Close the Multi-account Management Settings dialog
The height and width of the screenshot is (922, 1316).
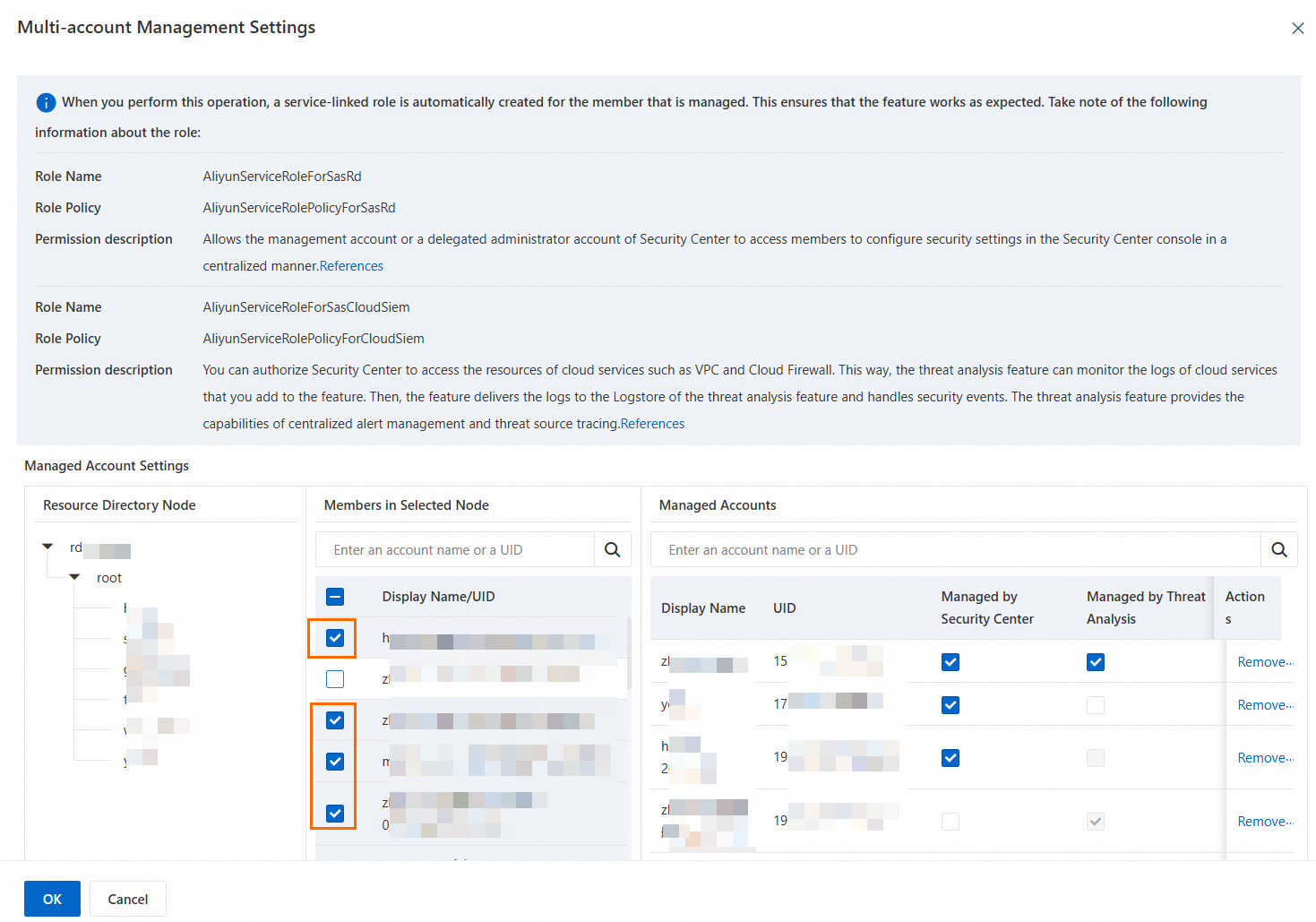[1297, 29]
